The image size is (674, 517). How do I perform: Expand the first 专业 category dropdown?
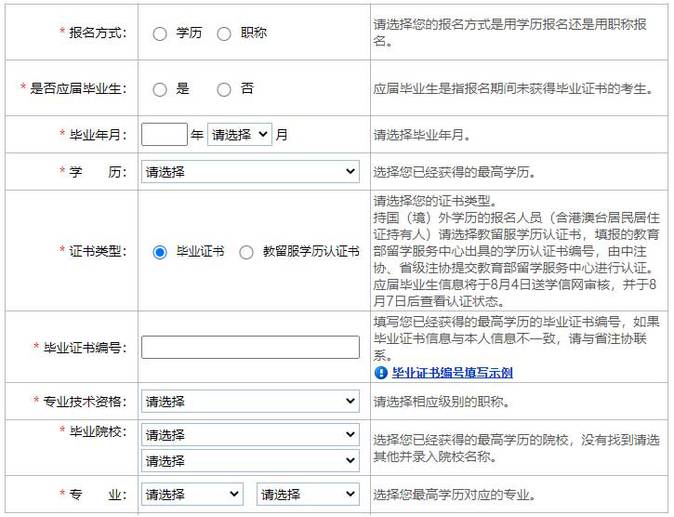(192, 495)
